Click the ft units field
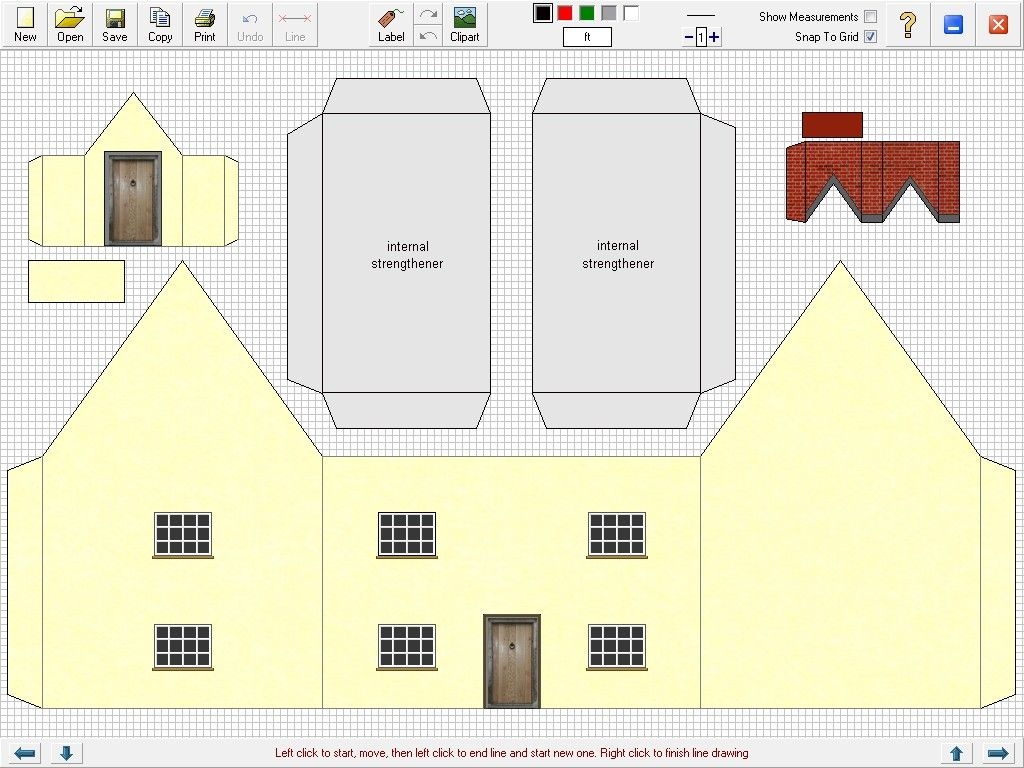Screen dimensions: 1024x768 click(x=587, y=36)
